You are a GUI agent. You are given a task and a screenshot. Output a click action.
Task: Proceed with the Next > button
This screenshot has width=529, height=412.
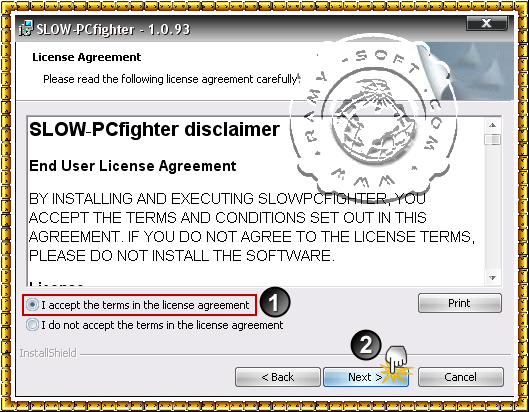tap(366, 377)
